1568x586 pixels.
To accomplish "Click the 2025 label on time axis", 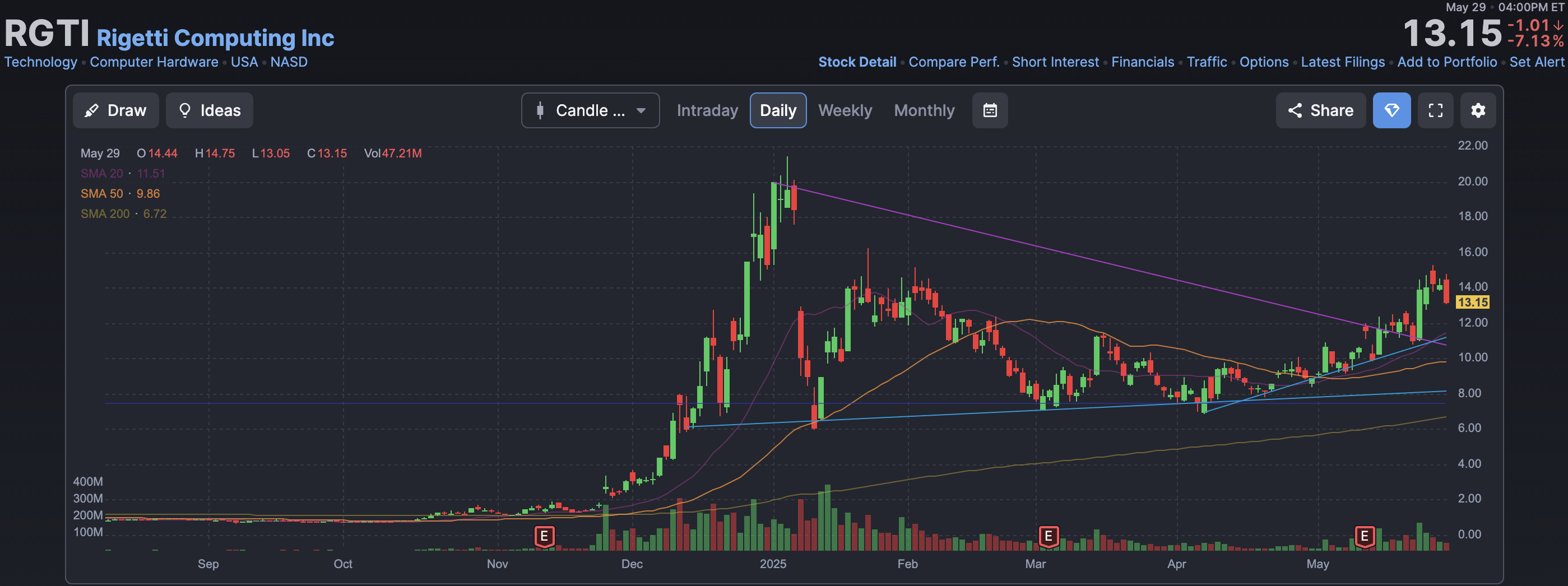I will (773, 564).
